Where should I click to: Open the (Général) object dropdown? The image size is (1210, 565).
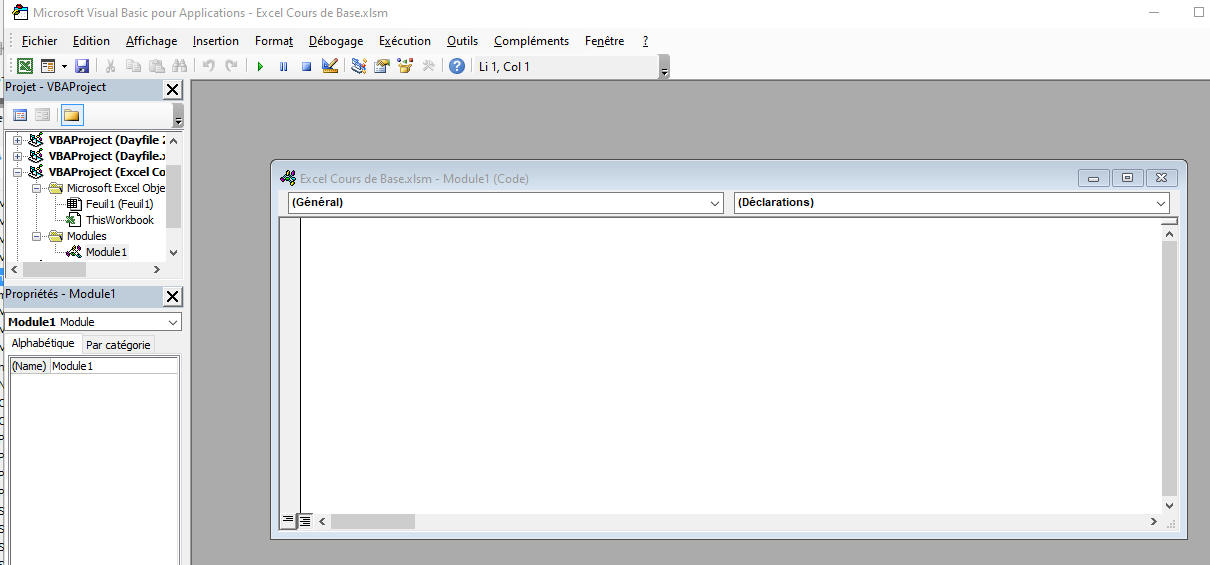pyautogui.click(x=715, y=203)
